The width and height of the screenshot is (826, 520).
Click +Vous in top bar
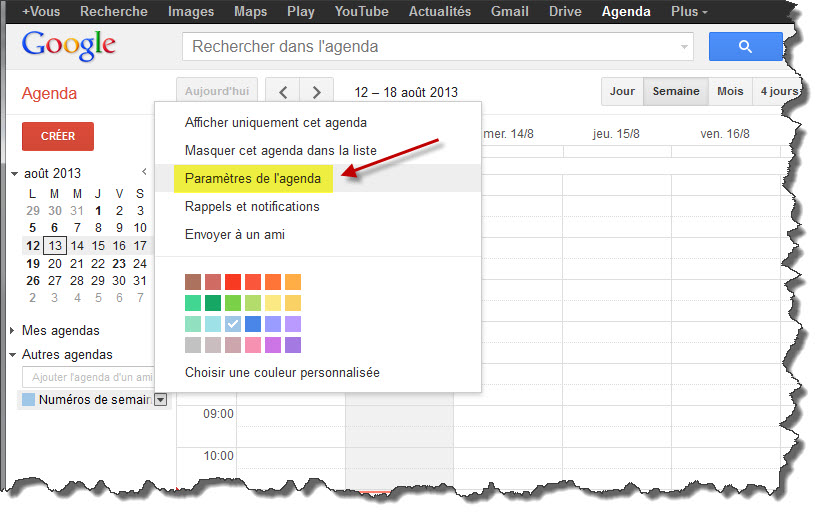[x=41, y=12]
